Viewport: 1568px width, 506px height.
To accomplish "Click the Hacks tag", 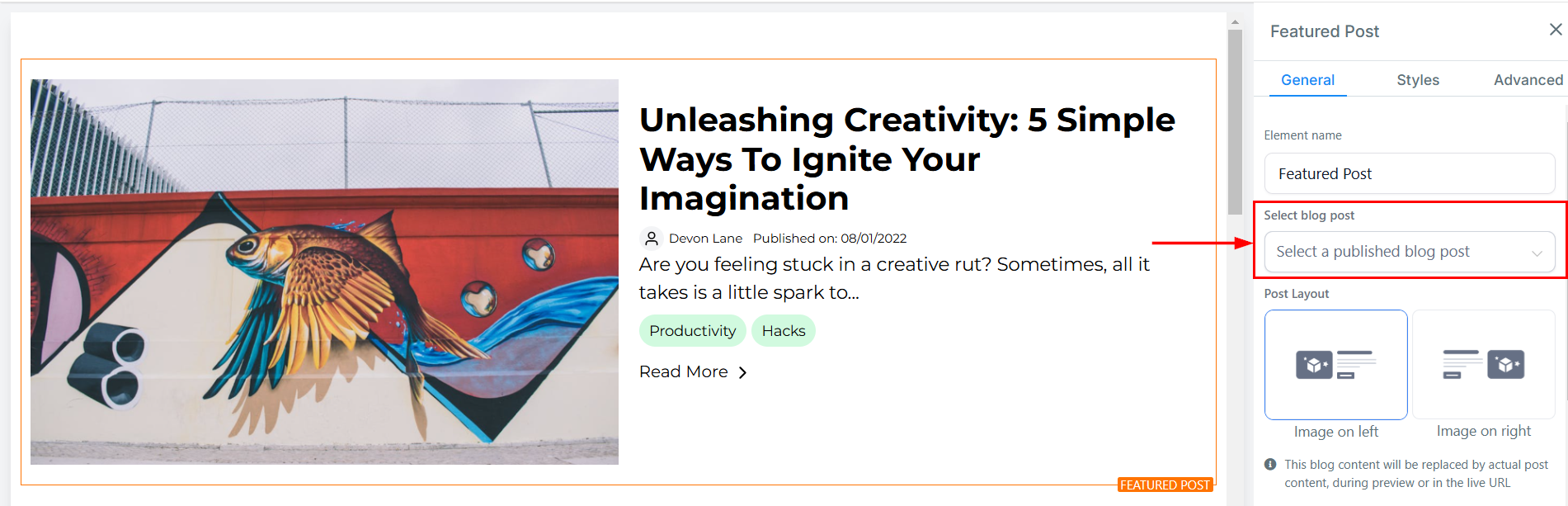I will coord(783,331).
